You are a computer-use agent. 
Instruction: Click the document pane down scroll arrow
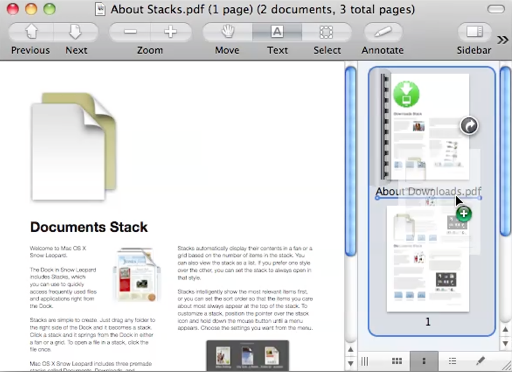click(351, 363)
